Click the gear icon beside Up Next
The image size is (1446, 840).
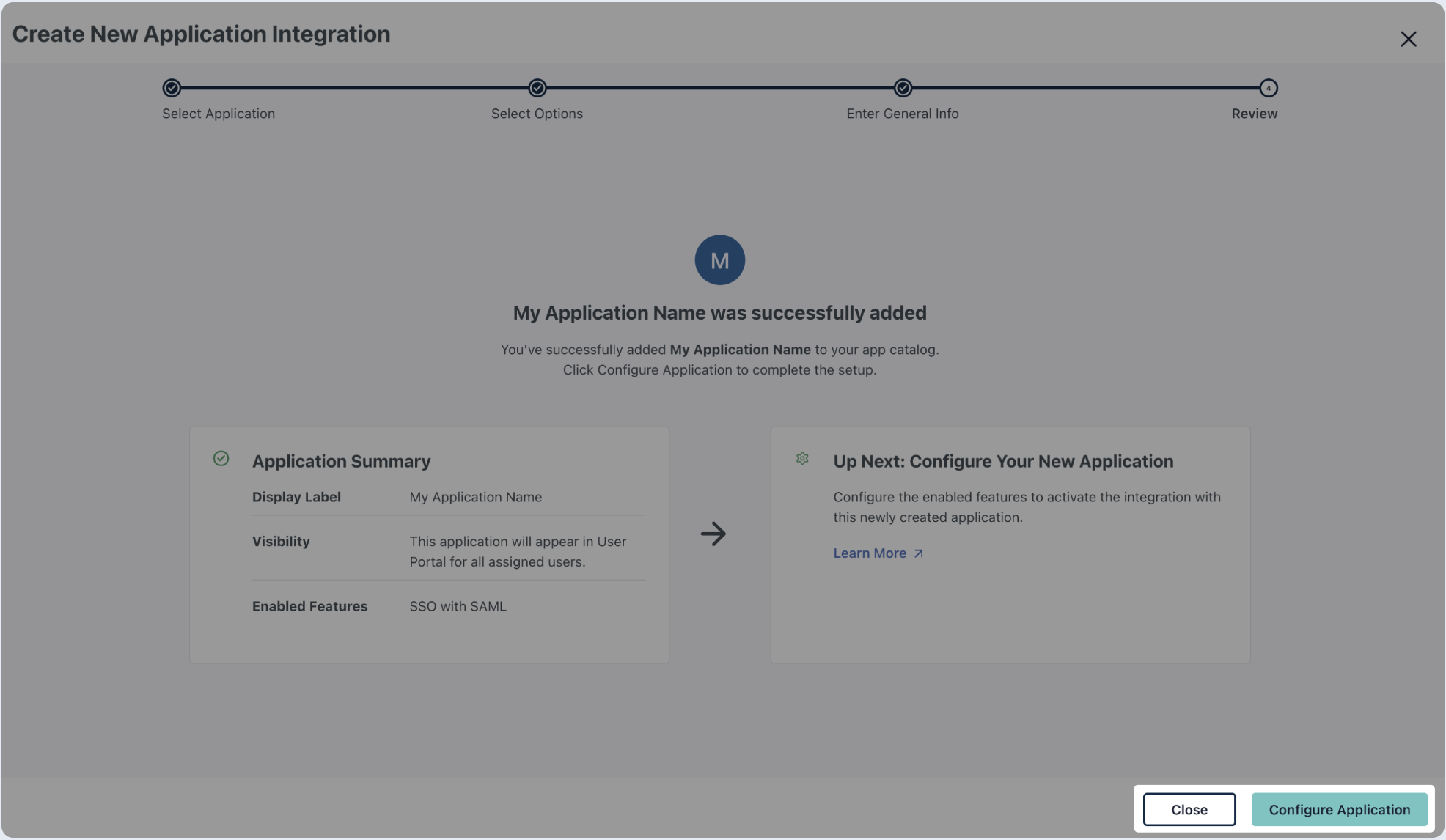[802, 459]
